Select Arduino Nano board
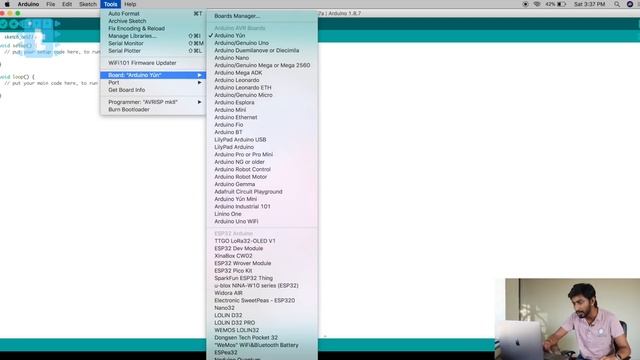The image size is (640, 360). (x=262, y=58)
